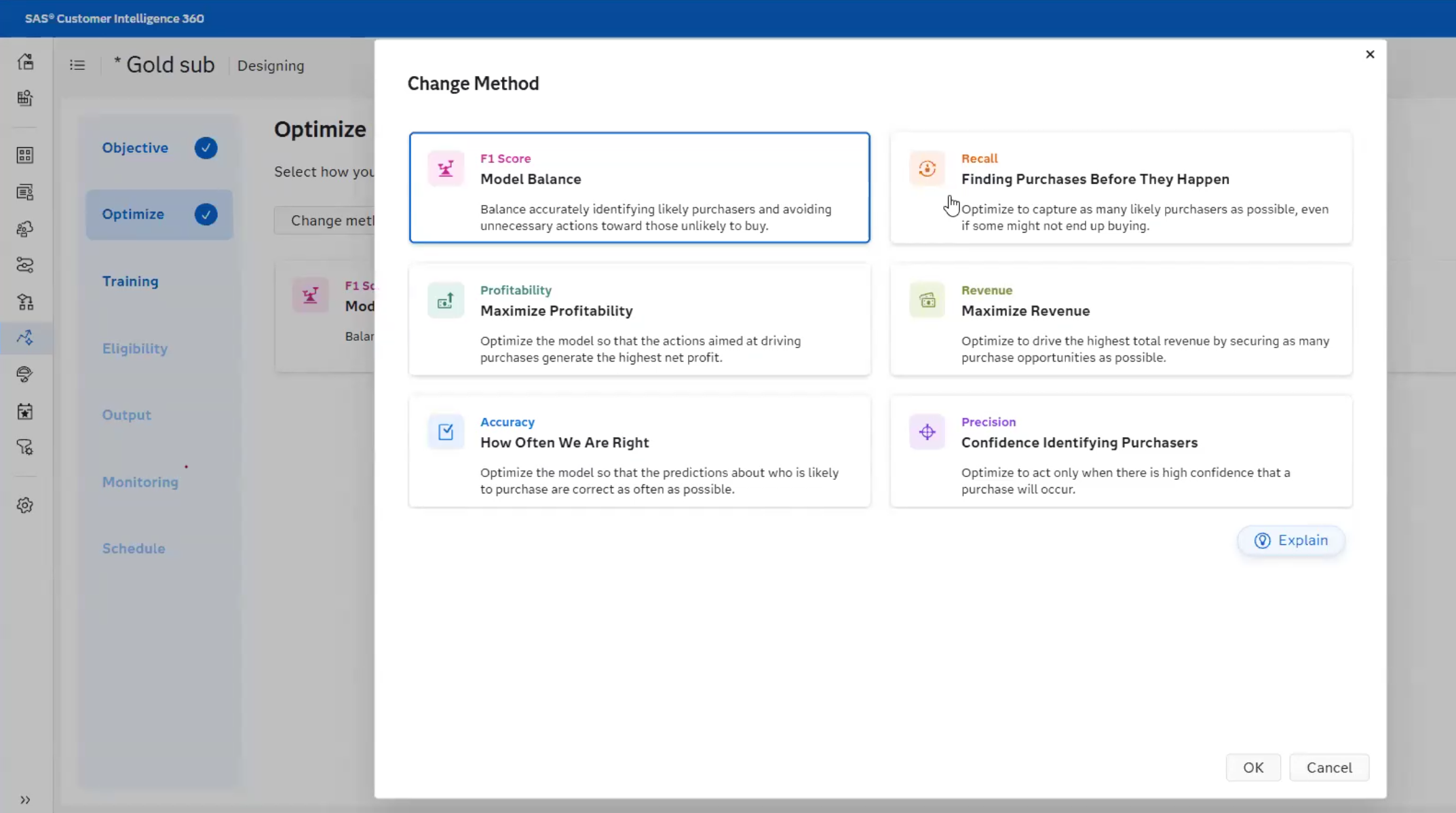Screen dimensions: 1456x813
Task: Click the Precision crosshair icon
Action: 927,432
